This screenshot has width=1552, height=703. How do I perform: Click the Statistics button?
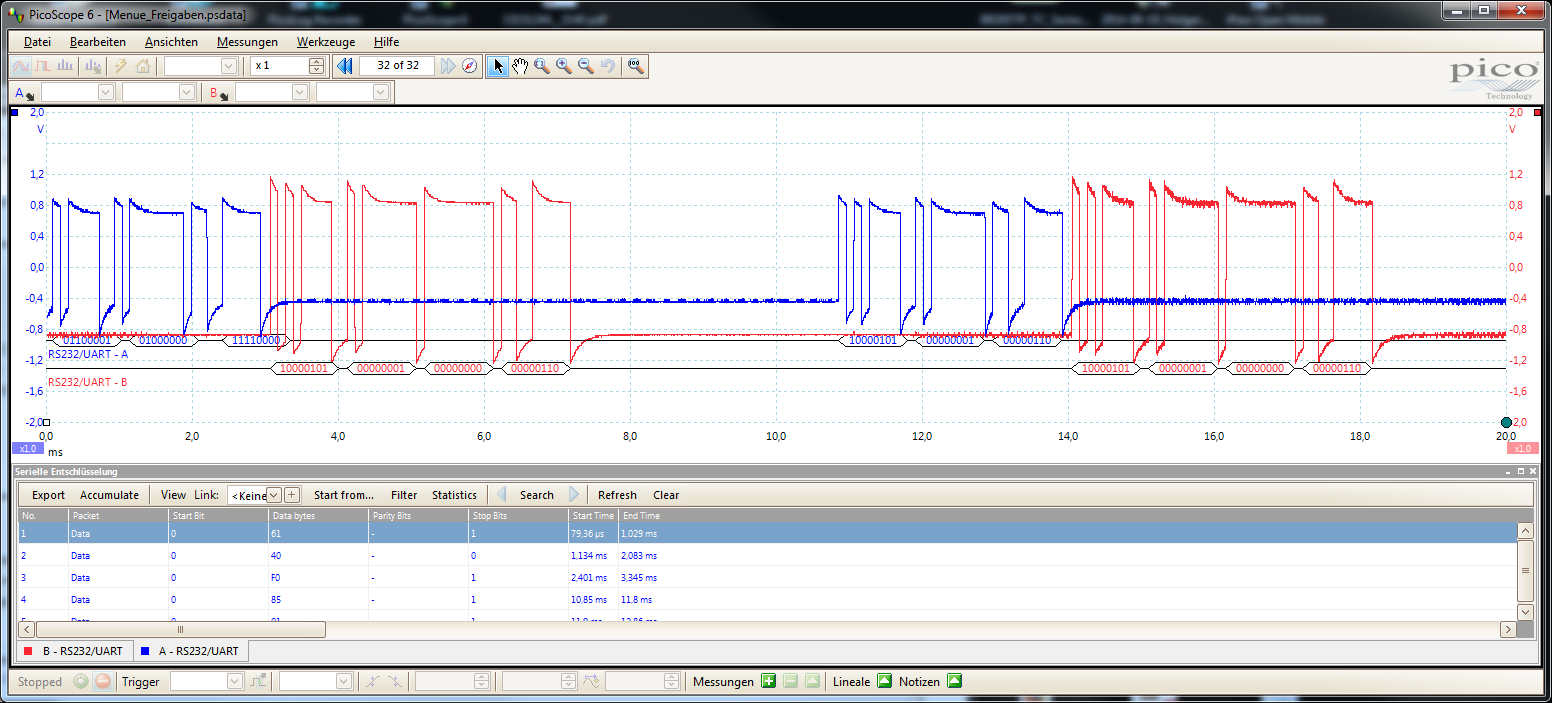coord(454,495)
